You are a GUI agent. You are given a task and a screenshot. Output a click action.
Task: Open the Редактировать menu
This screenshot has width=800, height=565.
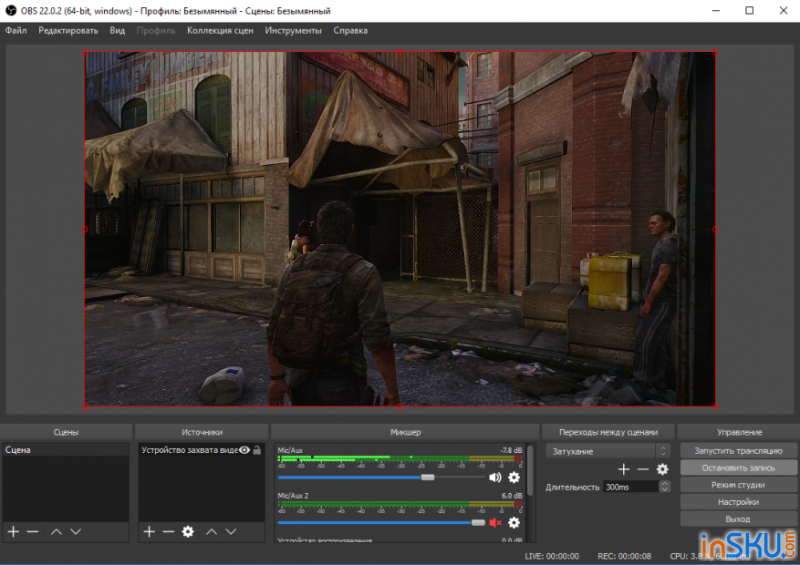coord(68,31)
